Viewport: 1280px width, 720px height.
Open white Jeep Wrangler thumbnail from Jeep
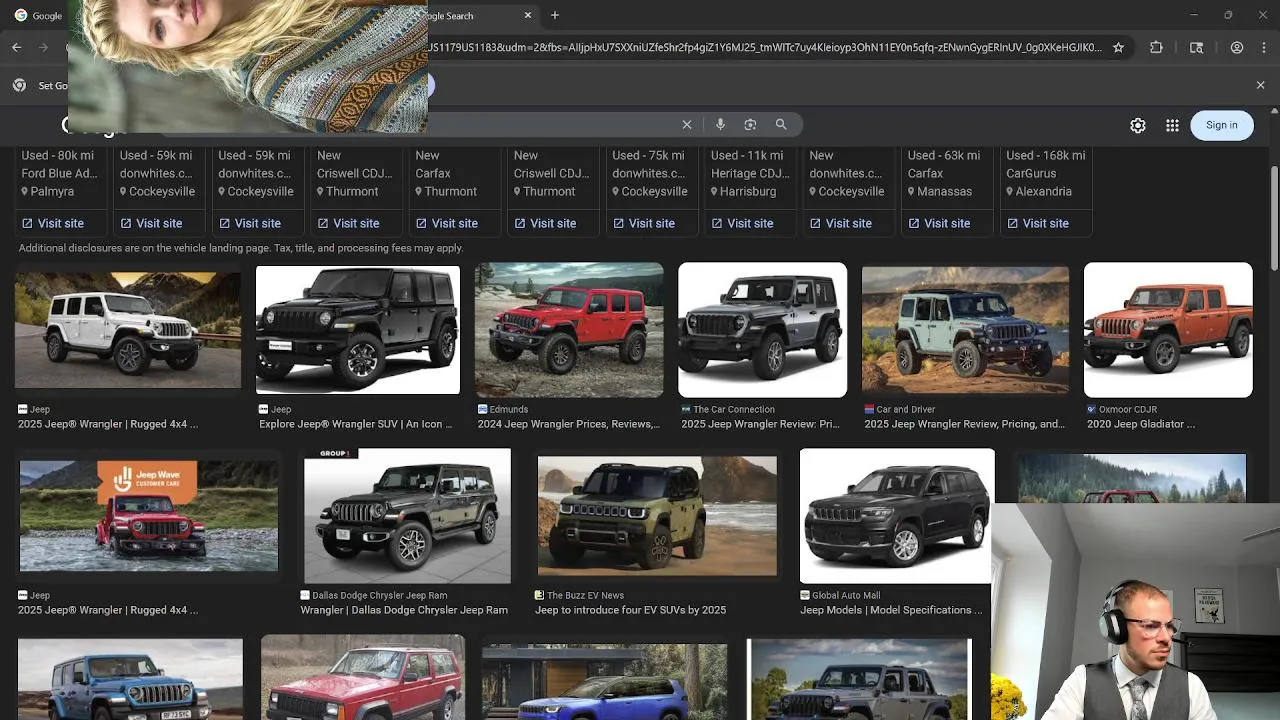128,329
